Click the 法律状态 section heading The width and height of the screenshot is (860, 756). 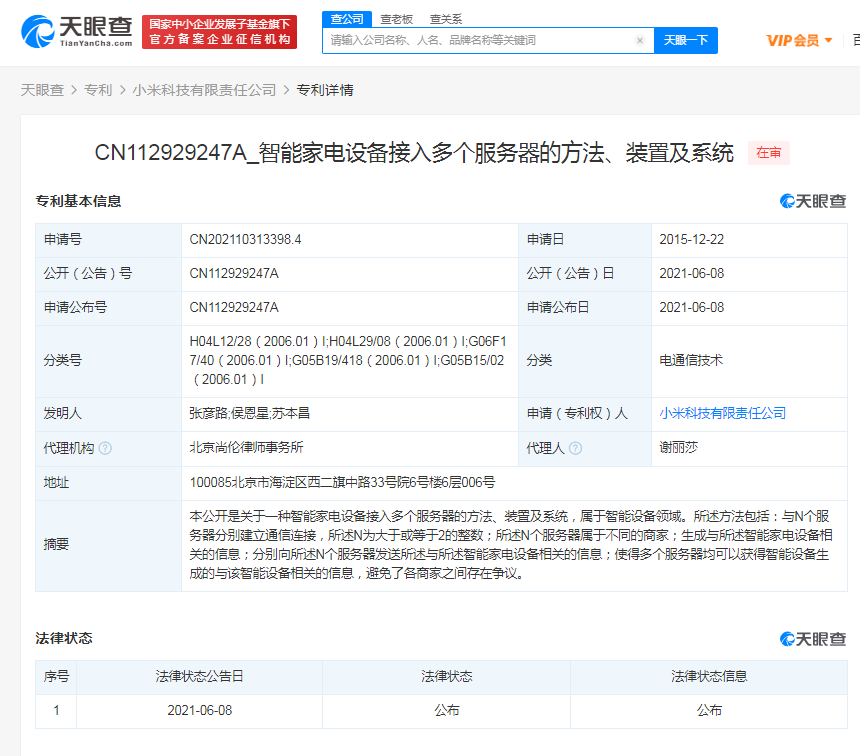point(64,638)
